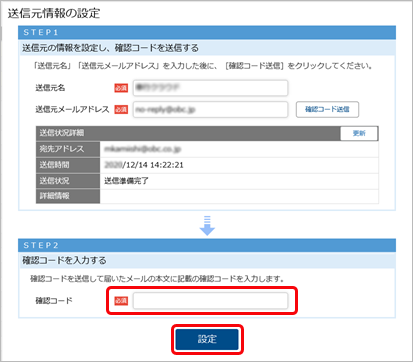Screen dimensions: 413x362
Task: Click the 送信準備完了 status text
Action: 126,181
